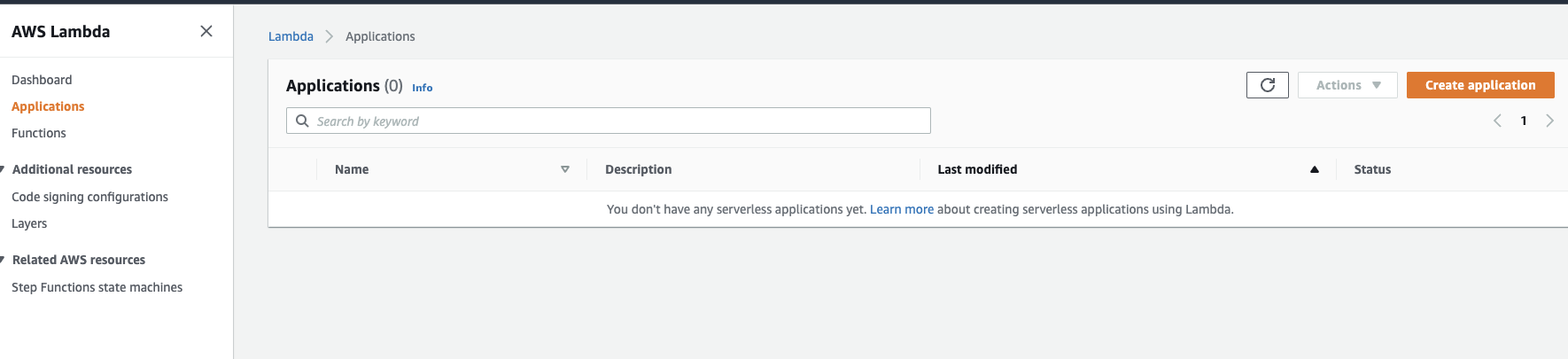Screen dimensions: 1568x359
Task: Open Name column sort dropdown arrow
Action: point(565,169)
